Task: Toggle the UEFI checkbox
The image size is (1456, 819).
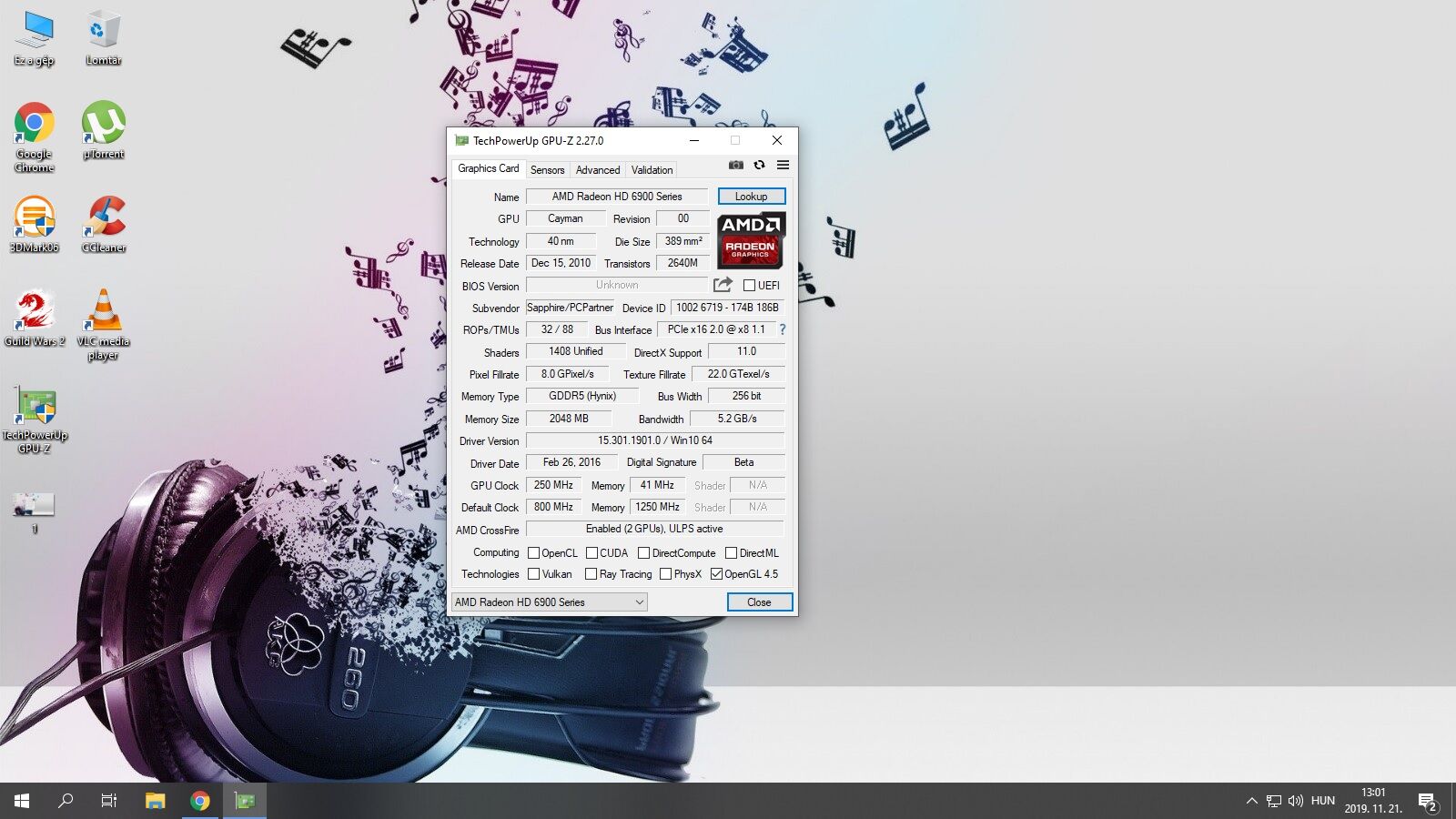Action: [x=749, y=285]
